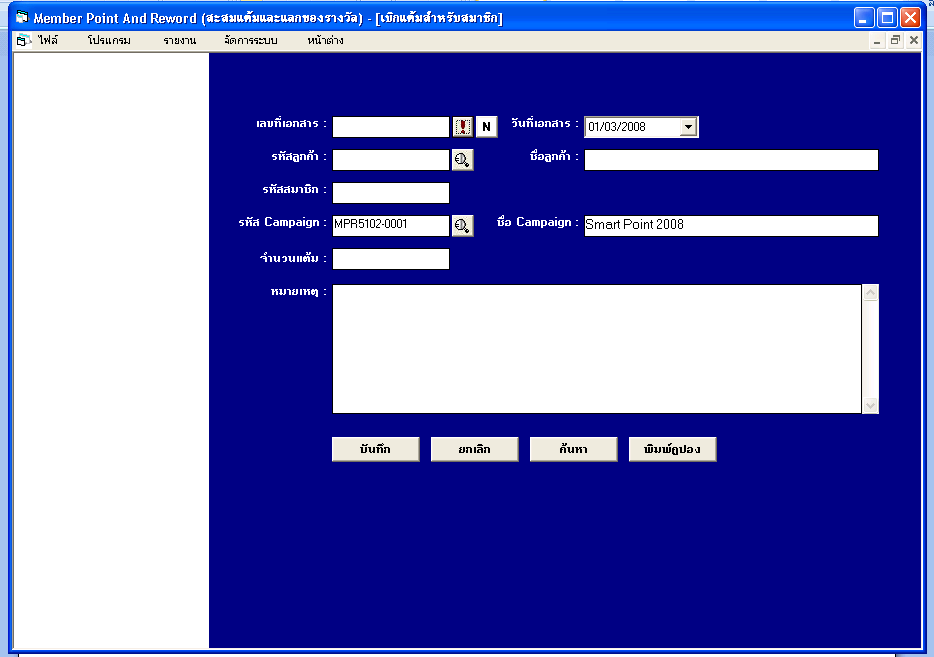
Task: Restore the inner child window
Action: (895, 41)
